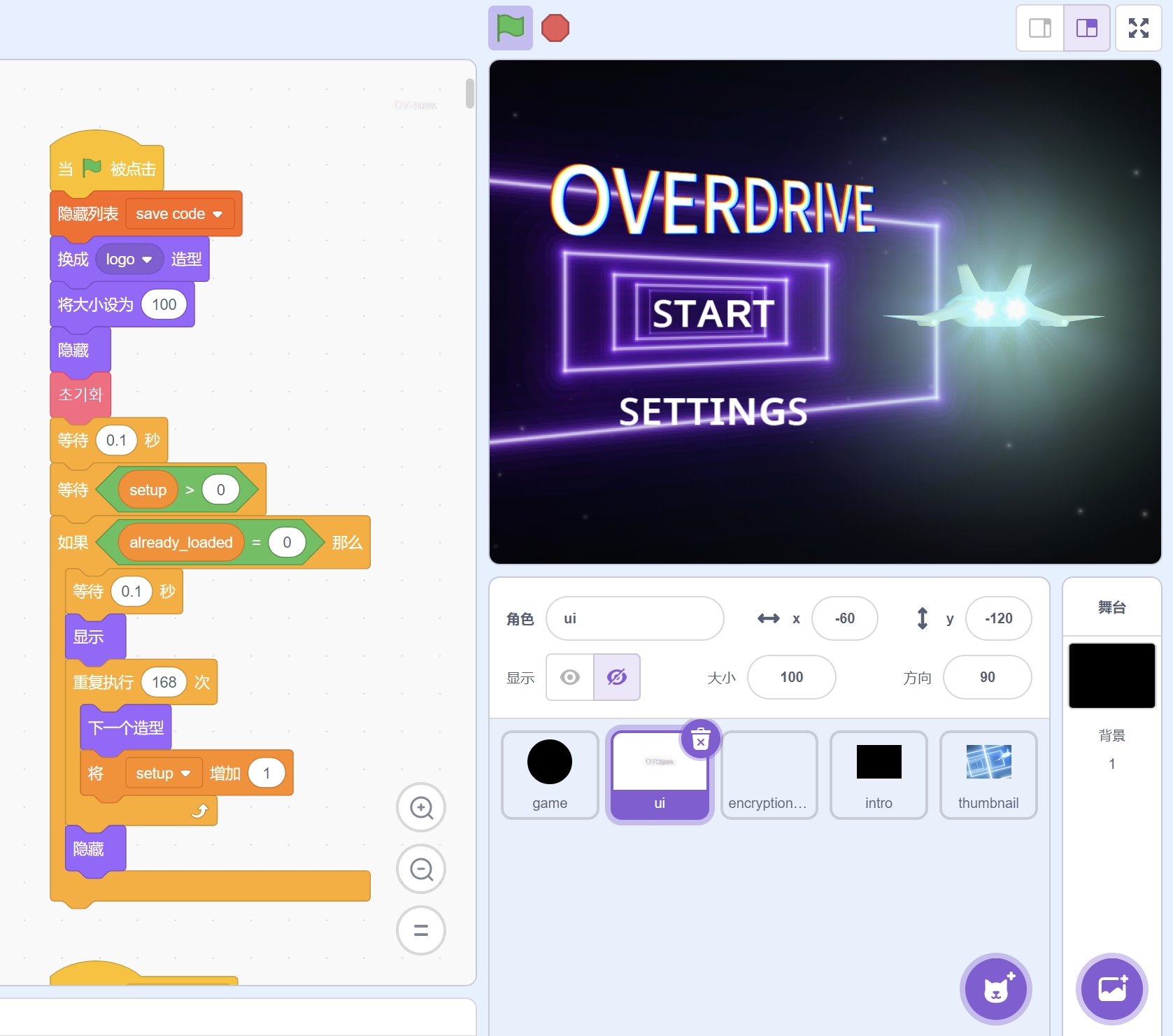
Task: Zoom out of the code workspace
Action: click(421, 870)
